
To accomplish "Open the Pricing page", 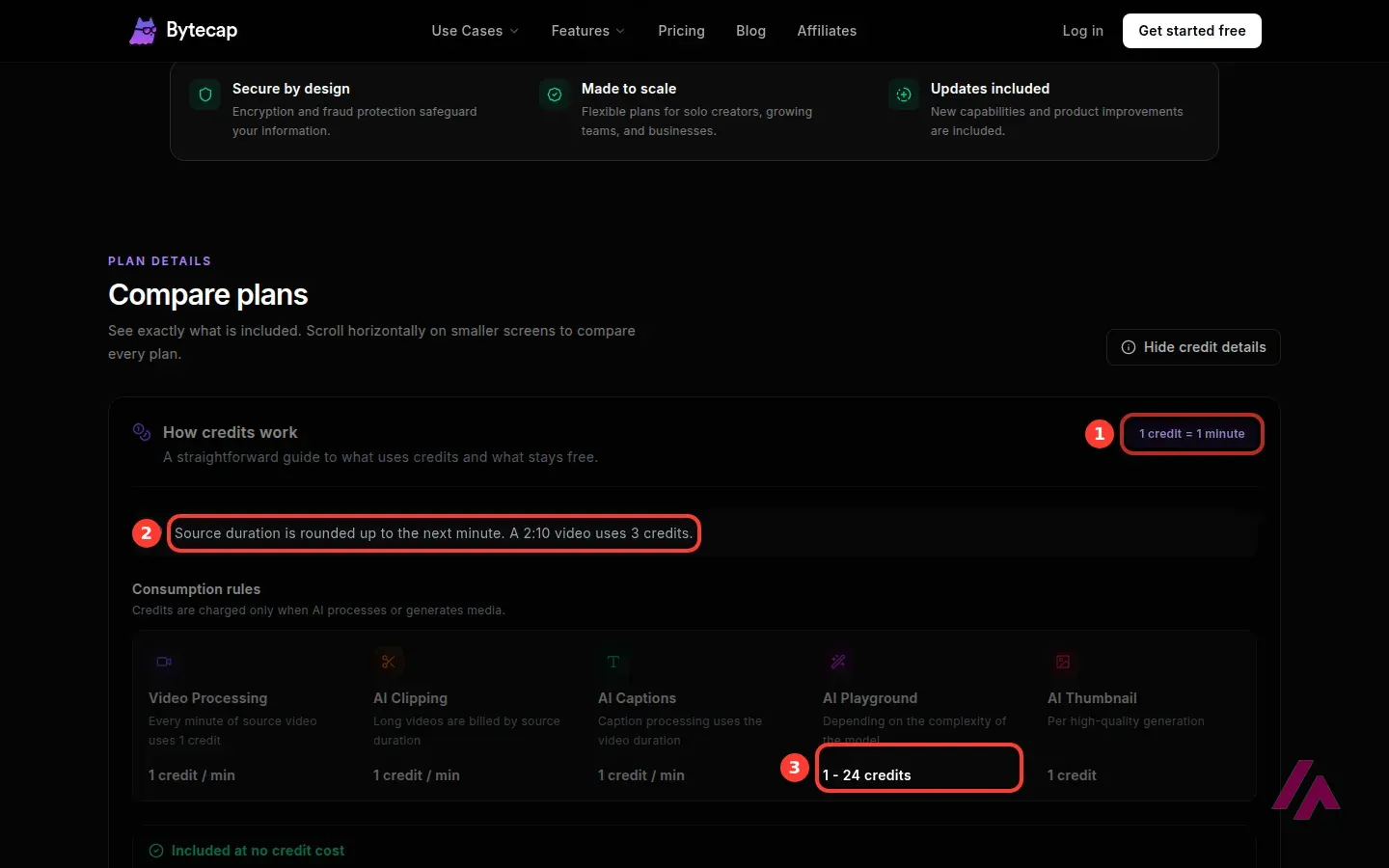I will (681, 31).
